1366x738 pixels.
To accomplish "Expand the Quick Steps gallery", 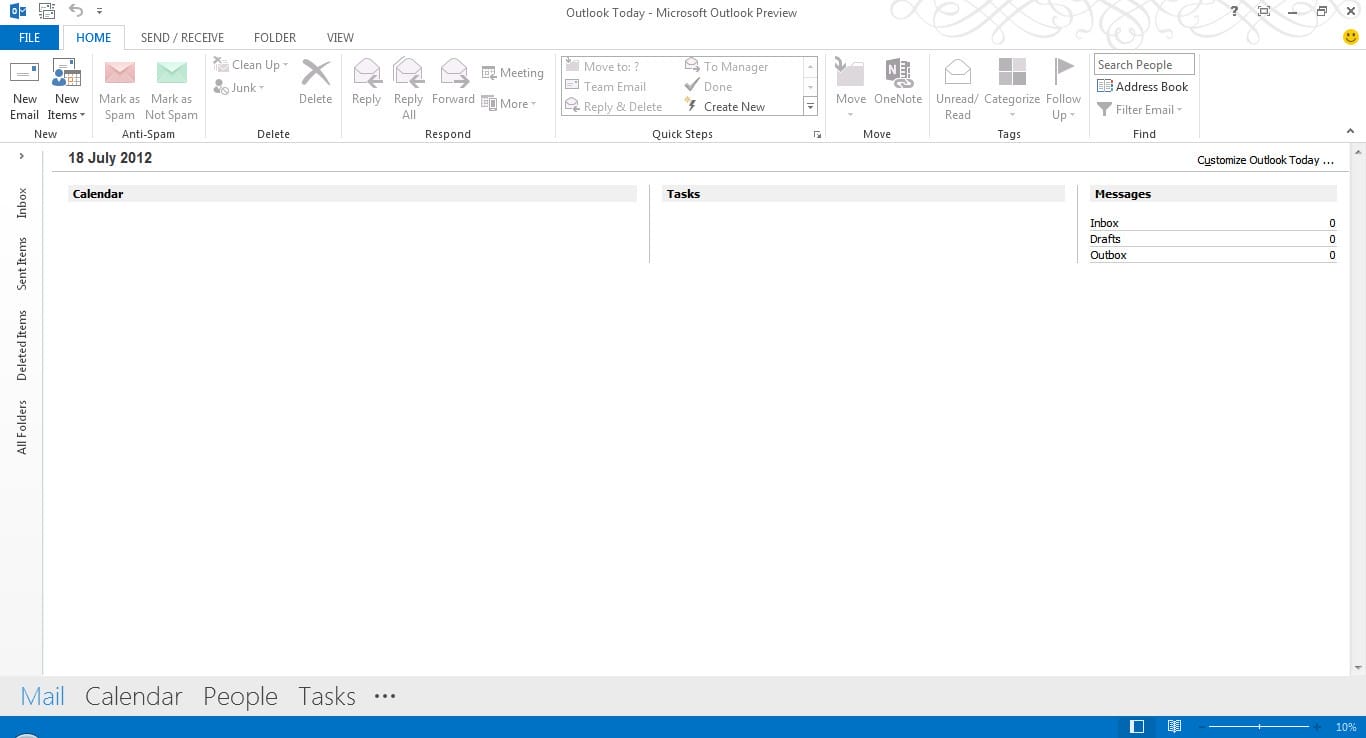I will tap(811, 106).
